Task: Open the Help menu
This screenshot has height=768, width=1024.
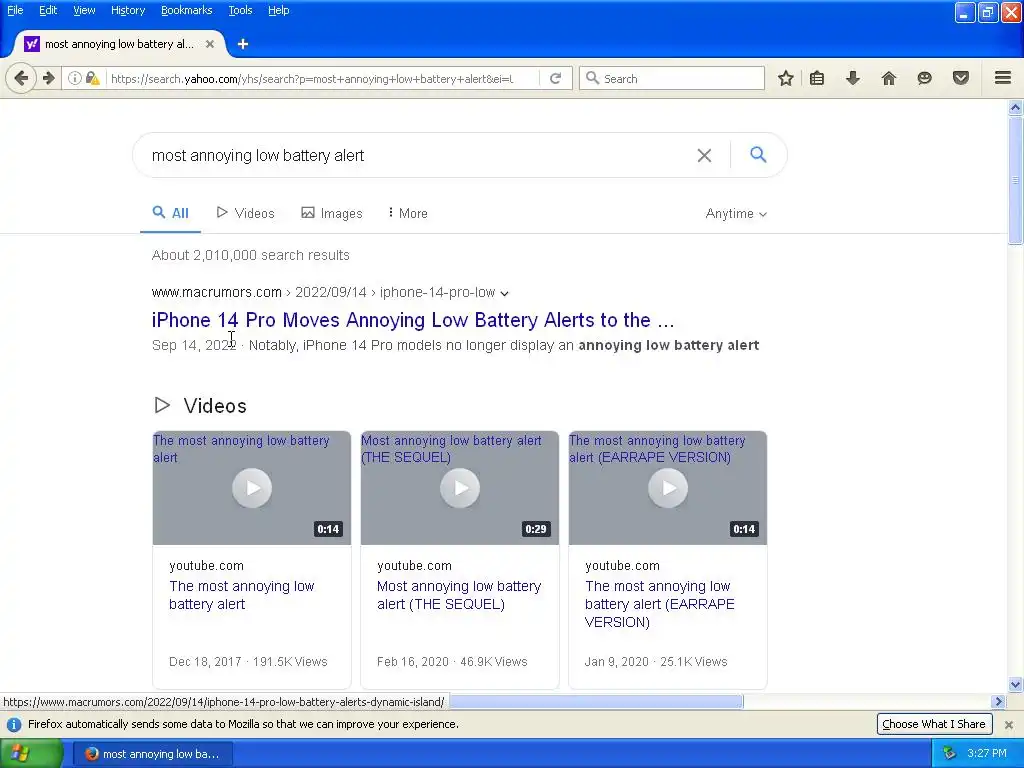Action: (x=278, y=10)
